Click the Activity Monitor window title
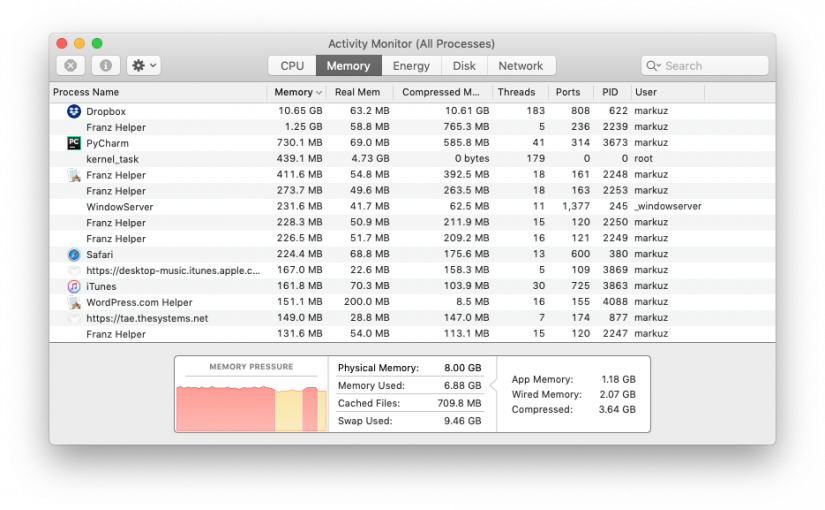This screenshot has height=510, width=825. (x=411, y=44)
